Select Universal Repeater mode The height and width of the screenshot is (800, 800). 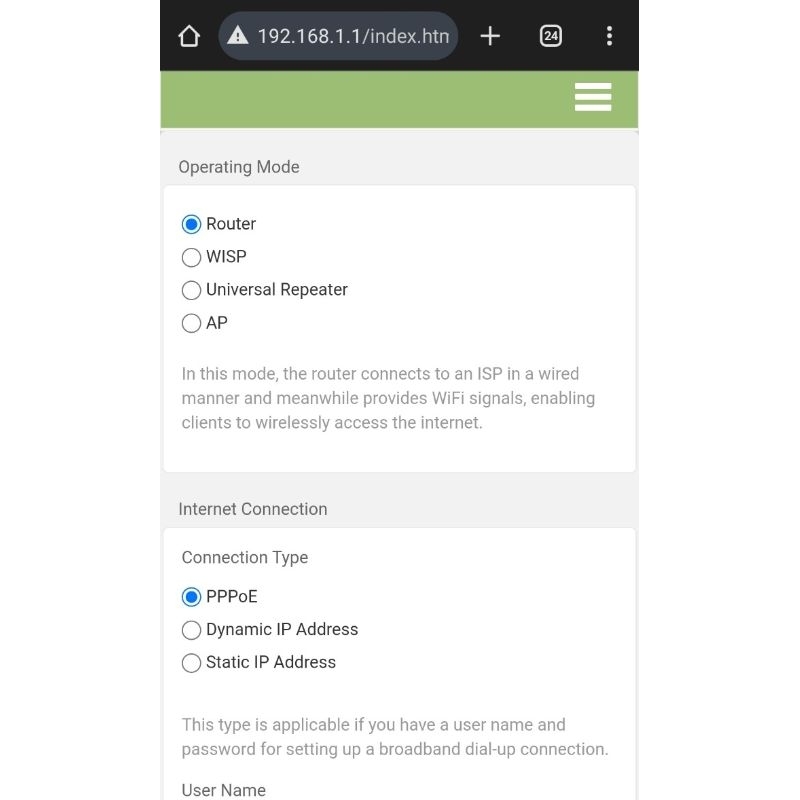click(x=192, y=290)
